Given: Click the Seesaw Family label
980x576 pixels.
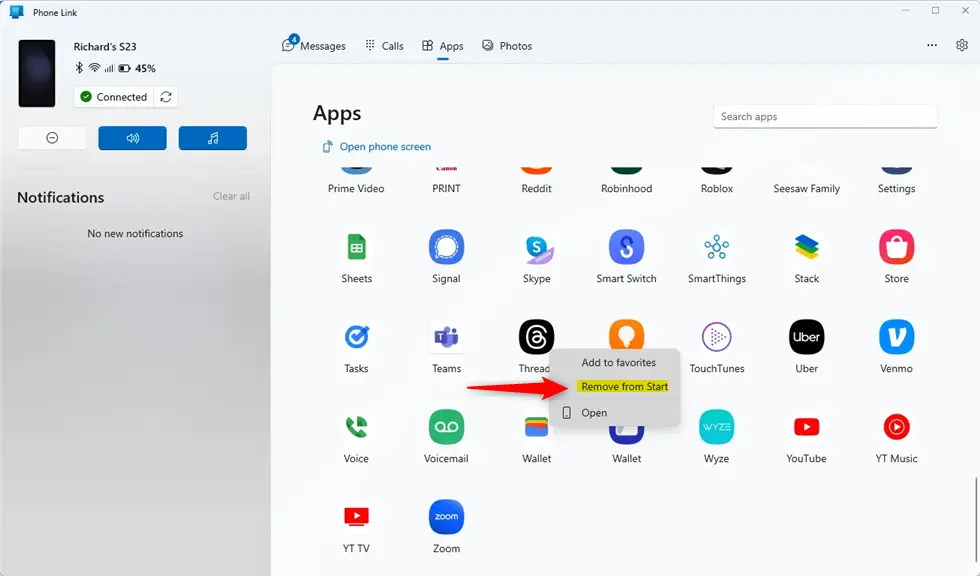Looking at the screenshot, I should click(x=806, y=189).
